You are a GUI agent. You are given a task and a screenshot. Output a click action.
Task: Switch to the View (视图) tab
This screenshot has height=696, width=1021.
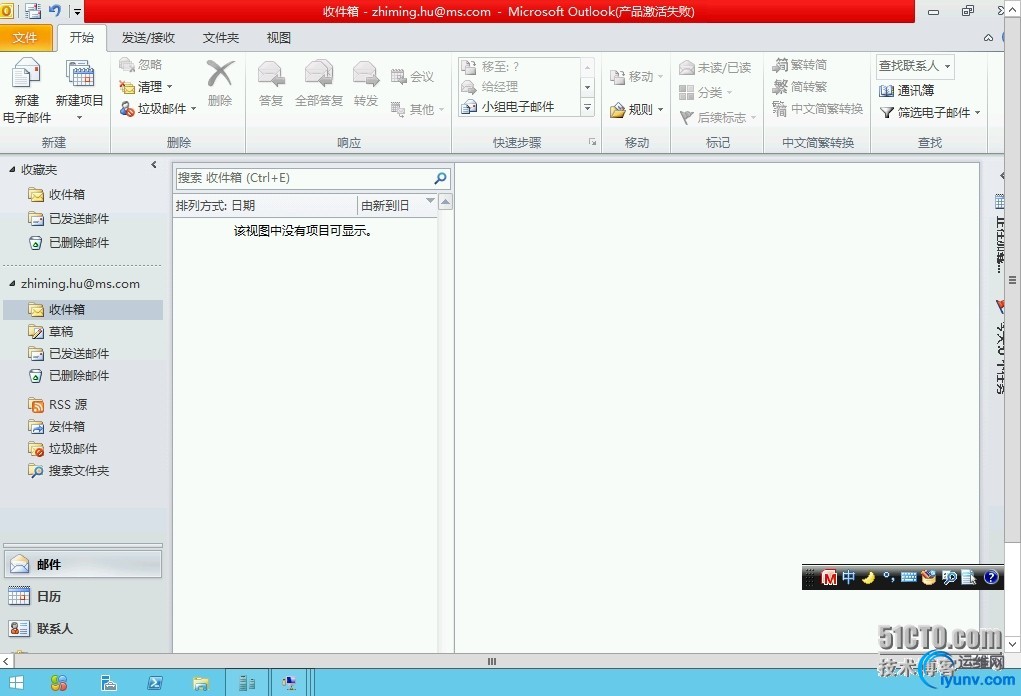[x=279, y=38]
